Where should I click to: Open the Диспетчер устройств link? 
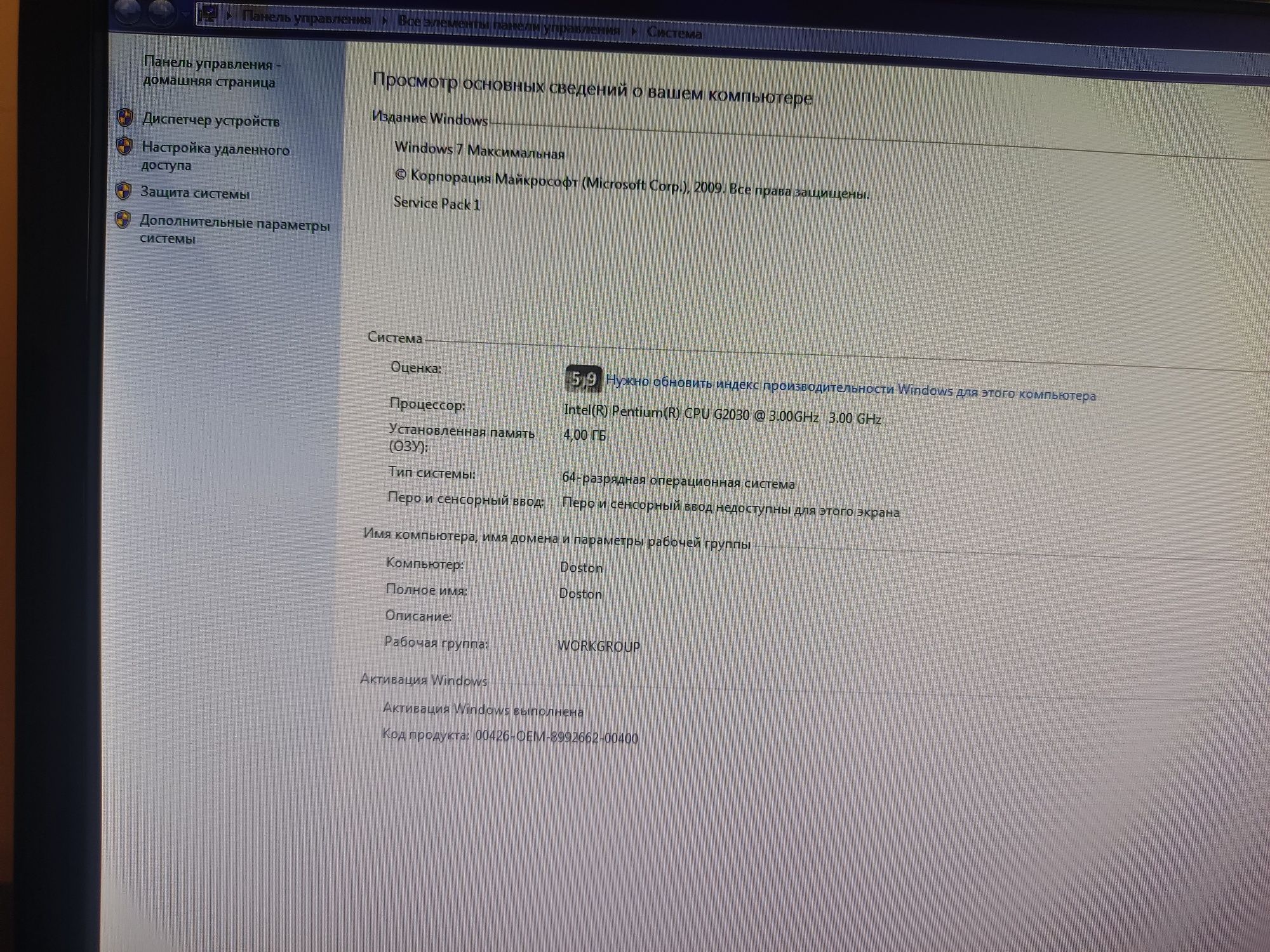tap(211, 120)
